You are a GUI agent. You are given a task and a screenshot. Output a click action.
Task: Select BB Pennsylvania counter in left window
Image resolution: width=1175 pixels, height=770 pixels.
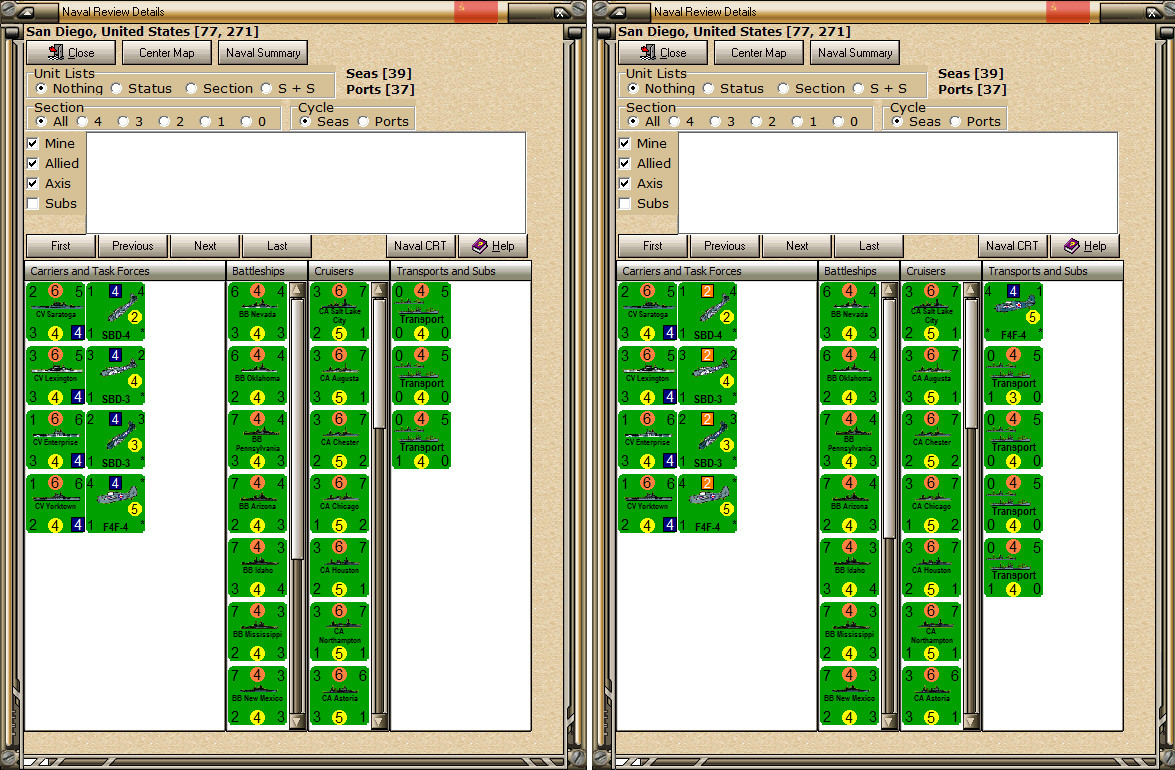[x=258, y=440]
